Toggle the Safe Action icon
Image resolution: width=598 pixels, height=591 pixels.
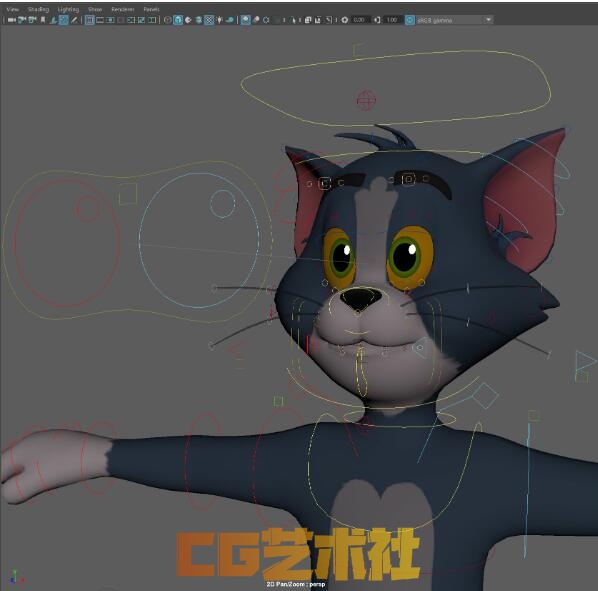coord(141,20)
